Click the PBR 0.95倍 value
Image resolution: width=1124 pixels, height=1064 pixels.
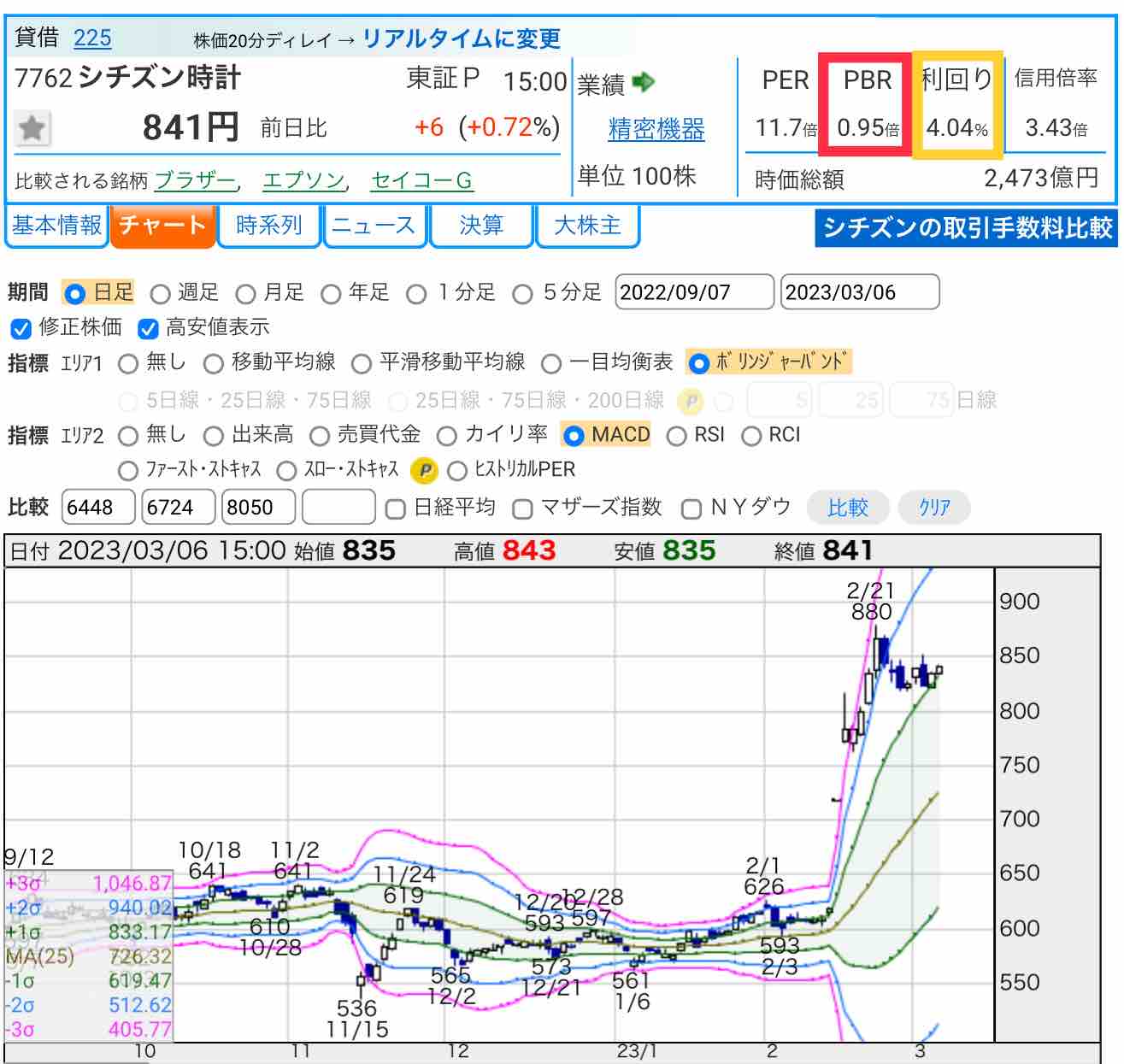coord(868,128)
